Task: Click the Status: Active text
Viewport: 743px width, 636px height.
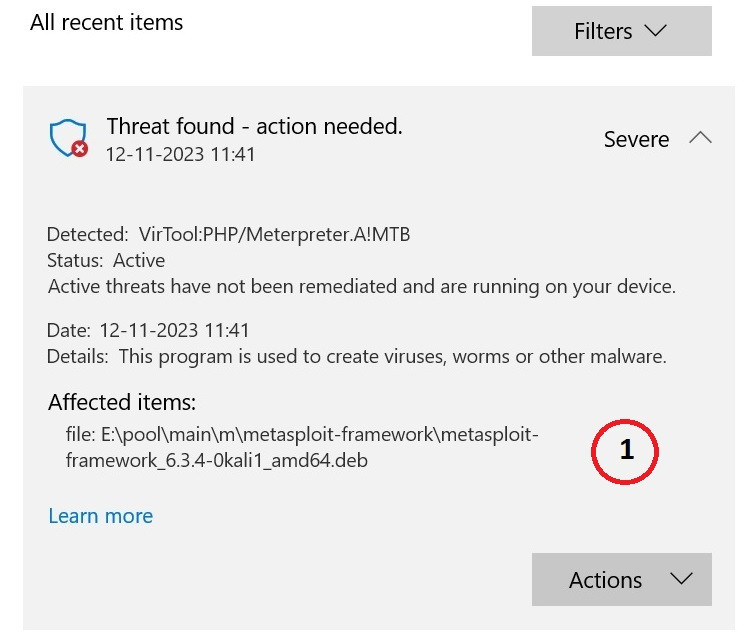Action: click(106, 261)
